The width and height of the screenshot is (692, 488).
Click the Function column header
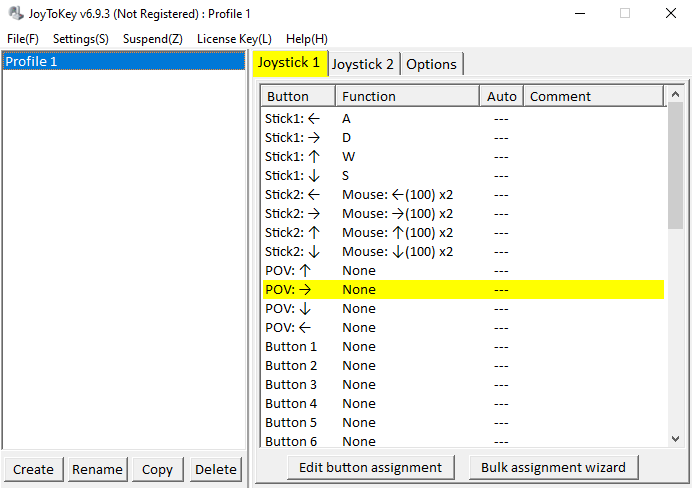point(407,96)
